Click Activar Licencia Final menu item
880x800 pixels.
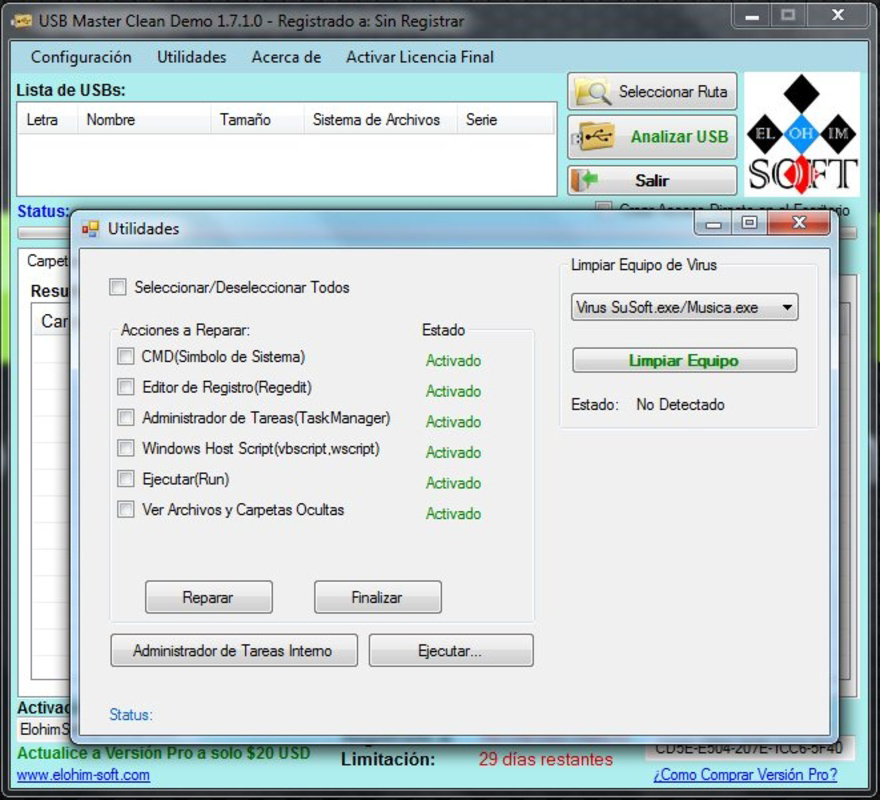[x=420, y=57]
